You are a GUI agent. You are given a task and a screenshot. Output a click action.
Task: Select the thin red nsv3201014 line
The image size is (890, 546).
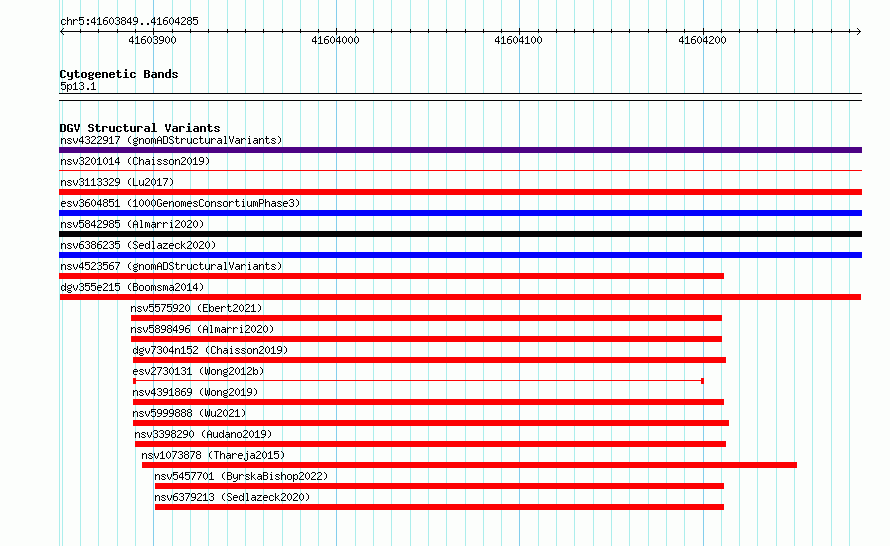(460, 170)
